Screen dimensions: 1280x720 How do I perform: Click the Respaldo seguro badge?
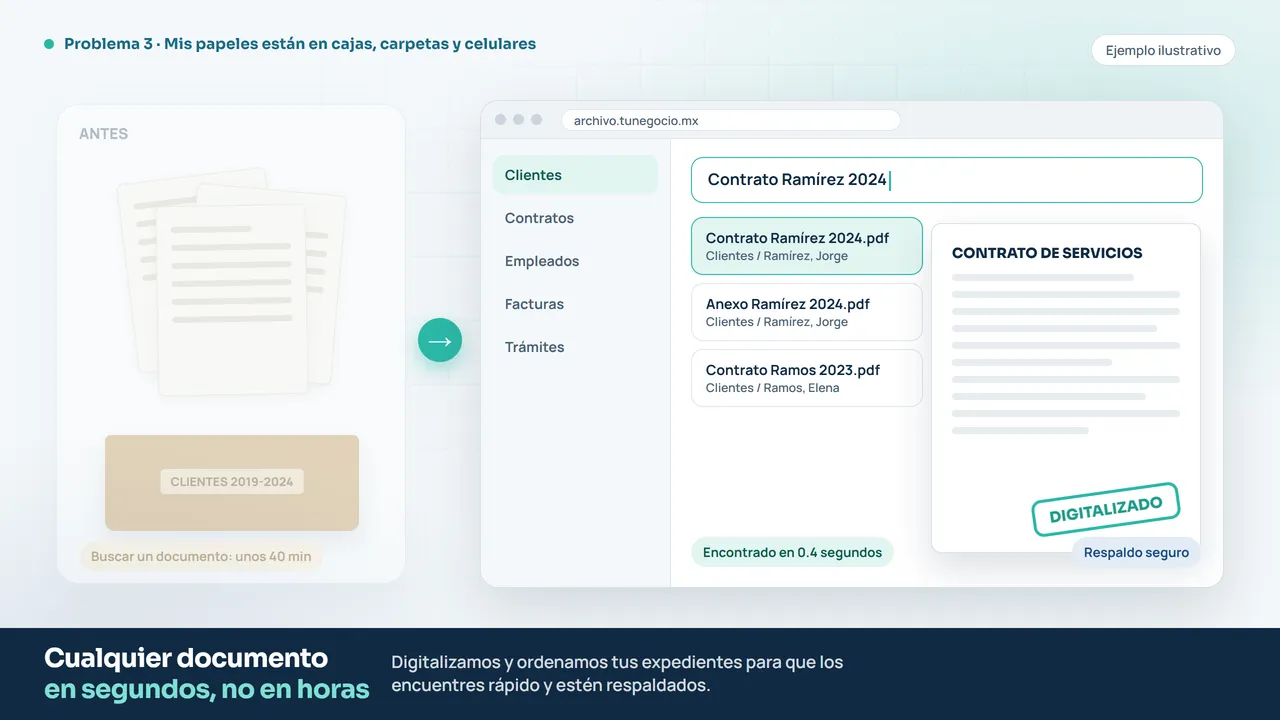(1136, 552)
